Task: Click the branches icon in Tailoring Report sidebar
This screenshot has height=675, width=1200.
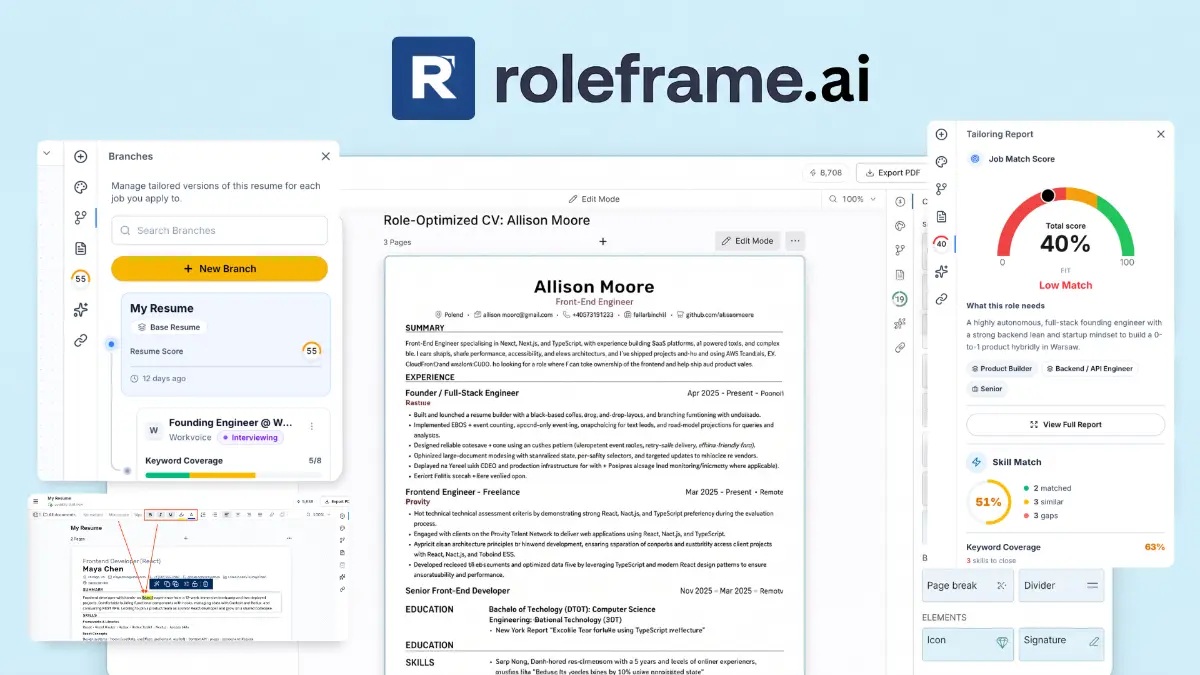Action: [941, 189]
